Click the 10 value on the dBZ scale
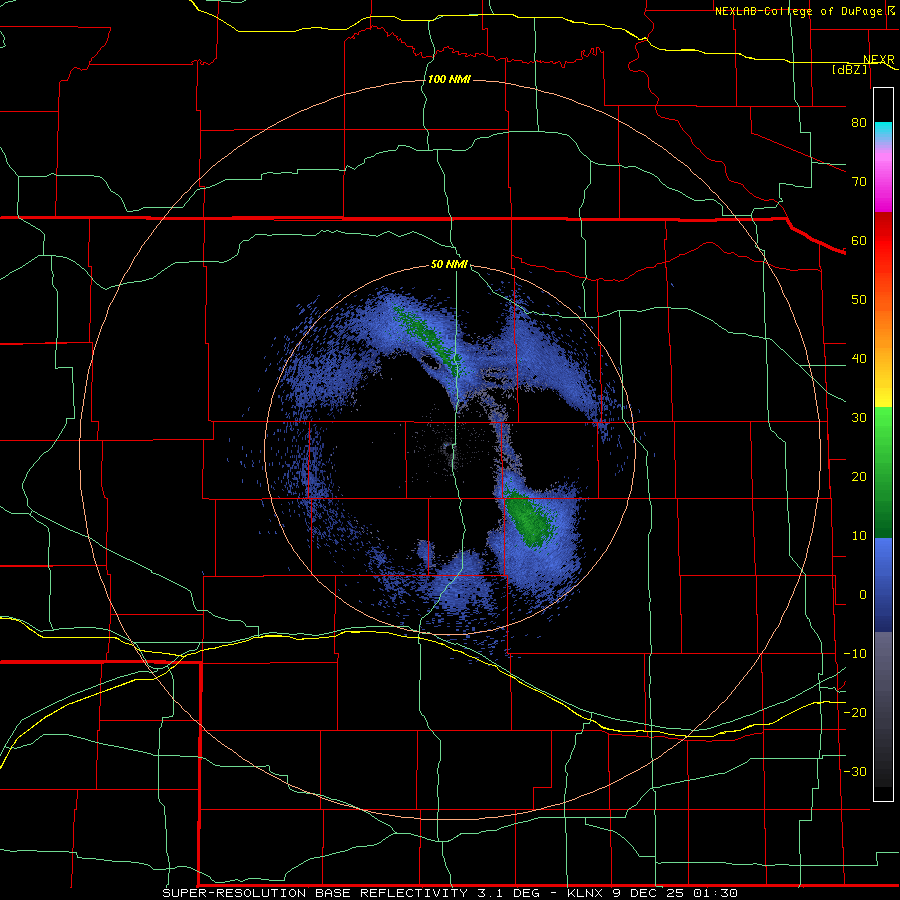The width and height of the screenshot is (900, 900). (859, 536)
